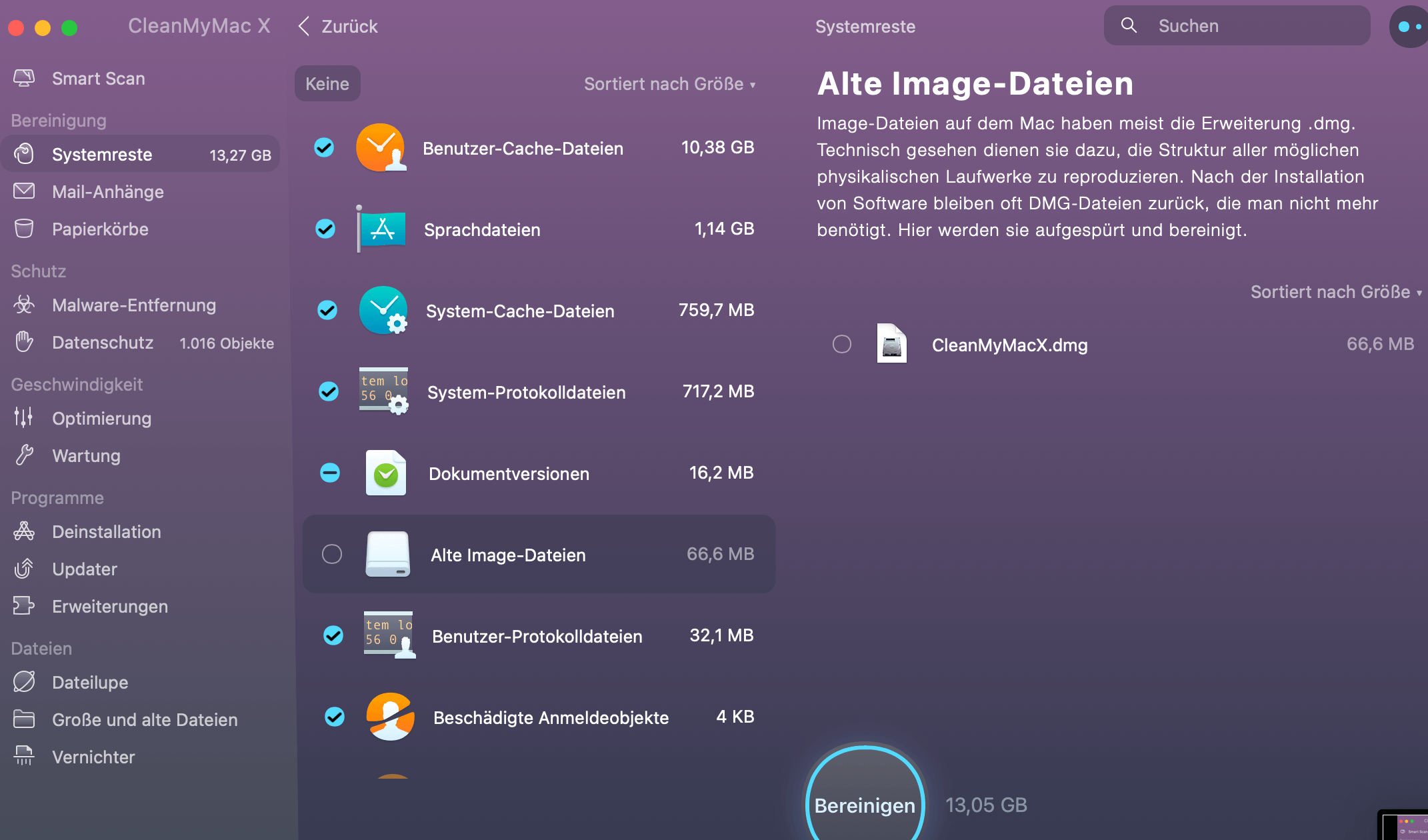
Task: Open Große und alte Dateien
Action: click(x=140, y=719)
